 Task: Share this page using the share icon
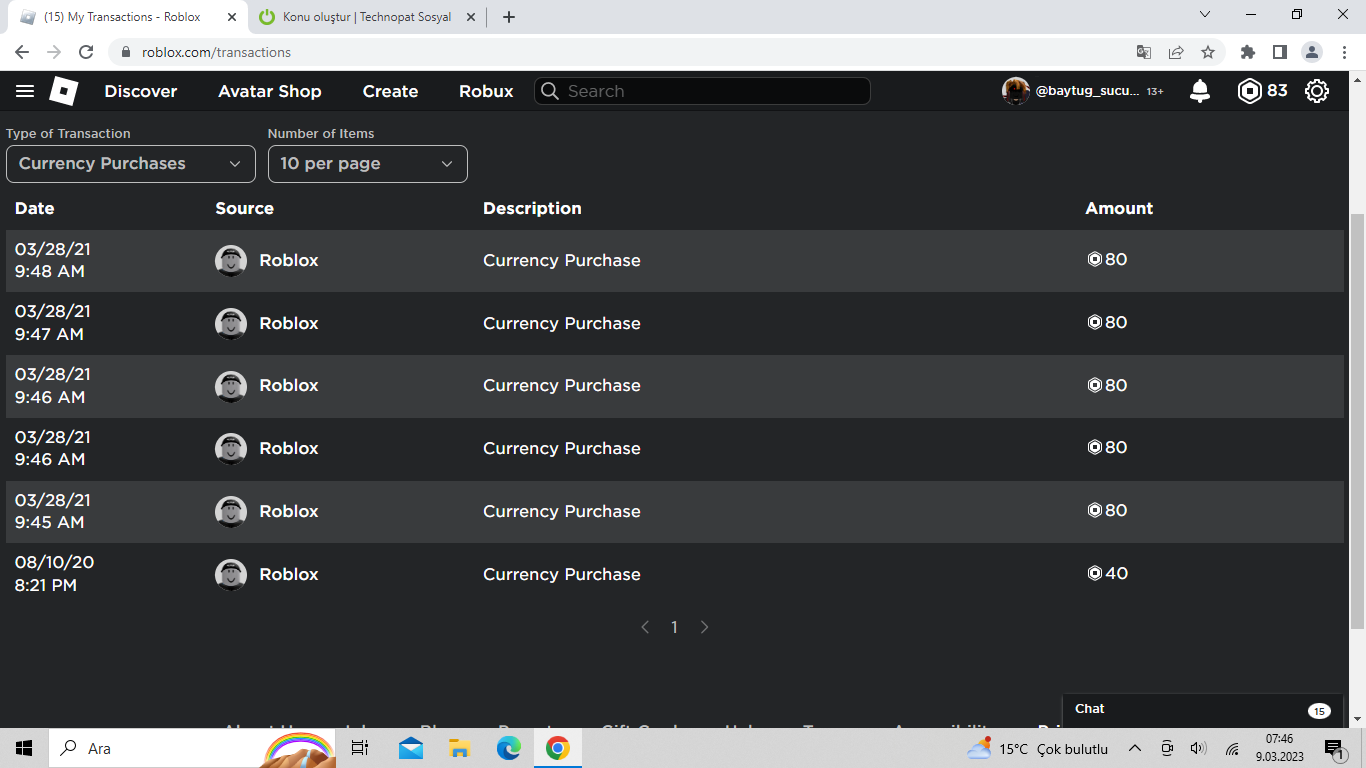pos(1176,52)
